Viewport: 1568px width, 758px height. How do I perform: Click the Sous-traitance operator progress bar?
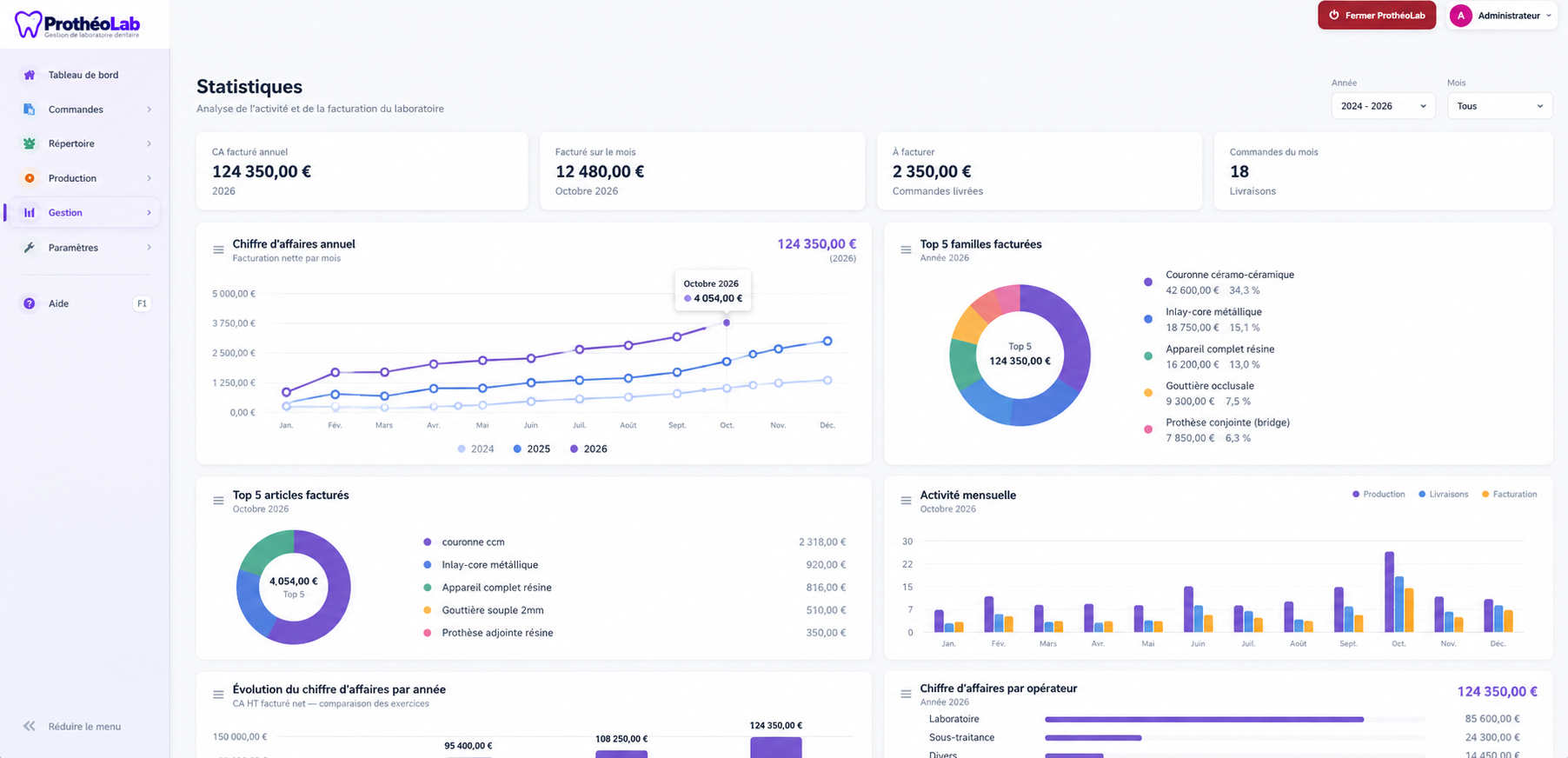click(1234, 738)
